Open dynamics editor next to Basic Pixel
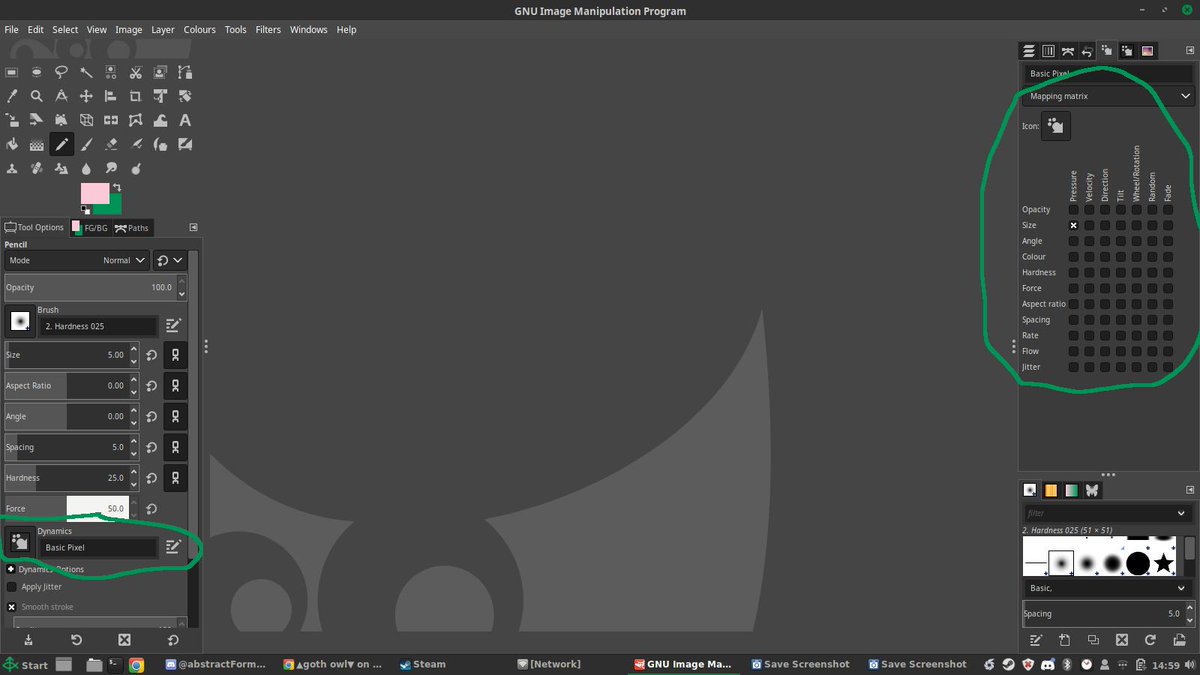 click(173, 547)
